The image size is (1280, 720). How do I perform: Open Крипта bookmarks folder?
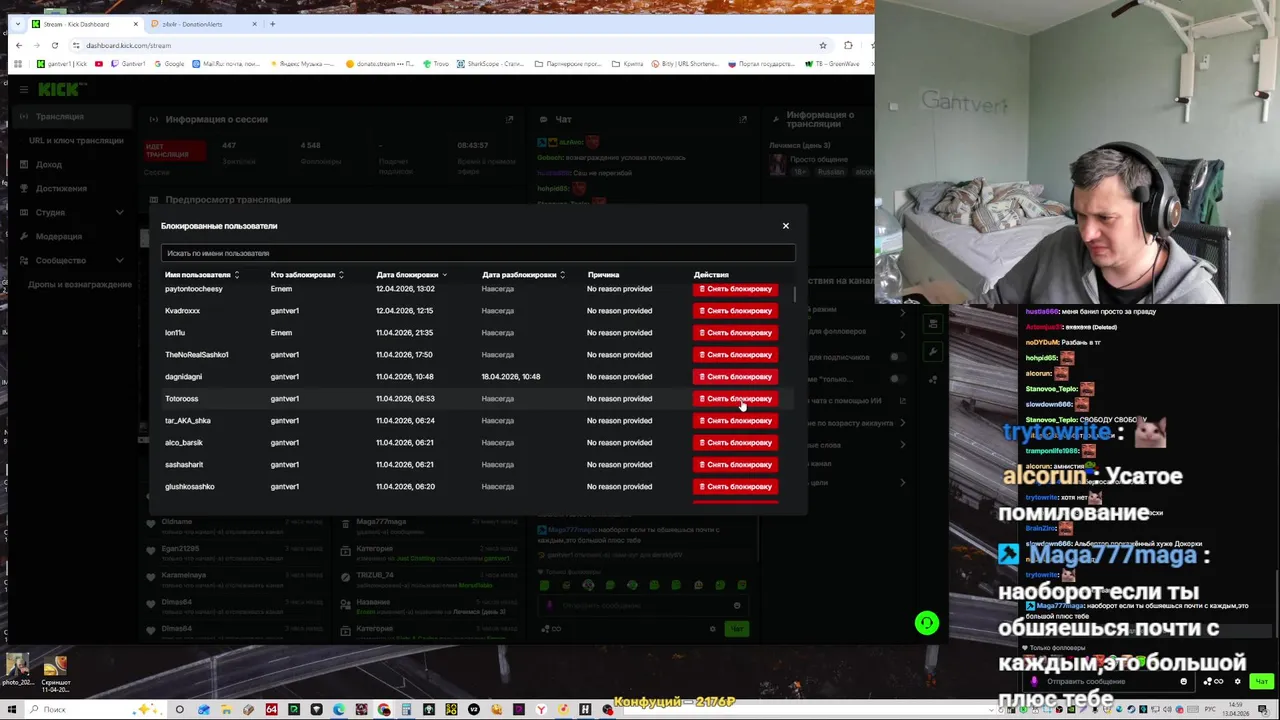point(628,64)
